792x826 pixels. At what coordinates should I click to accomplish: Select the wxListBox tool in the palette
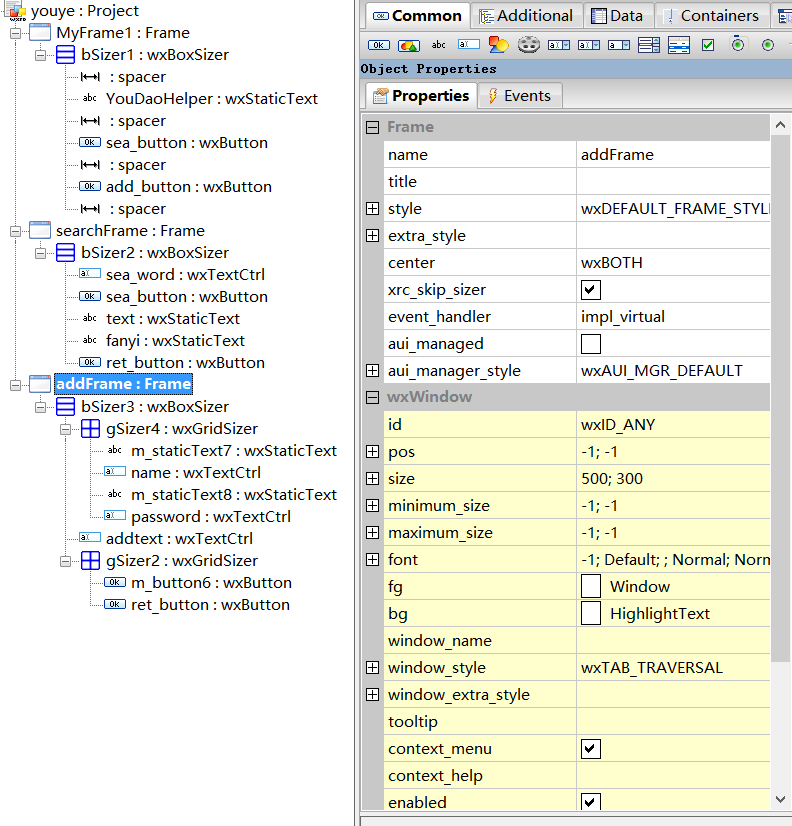coord(649,45)
